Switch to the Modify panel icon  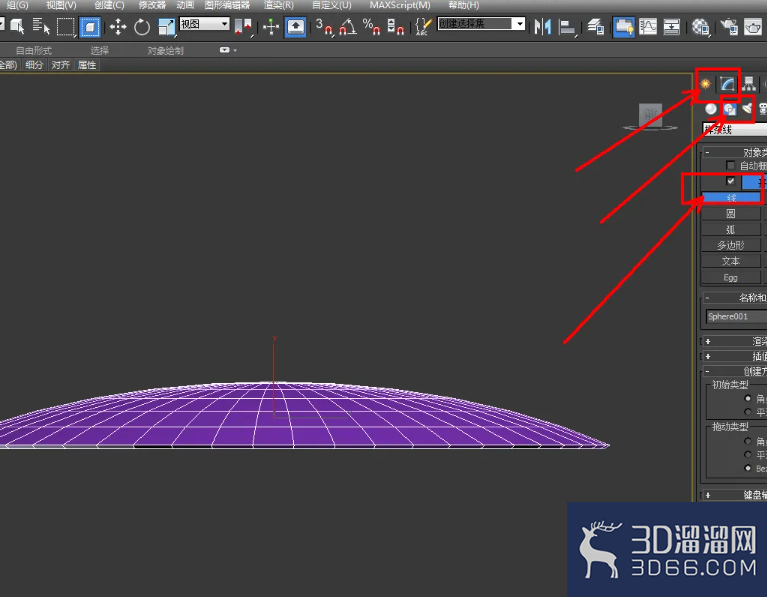coord(727,84)
